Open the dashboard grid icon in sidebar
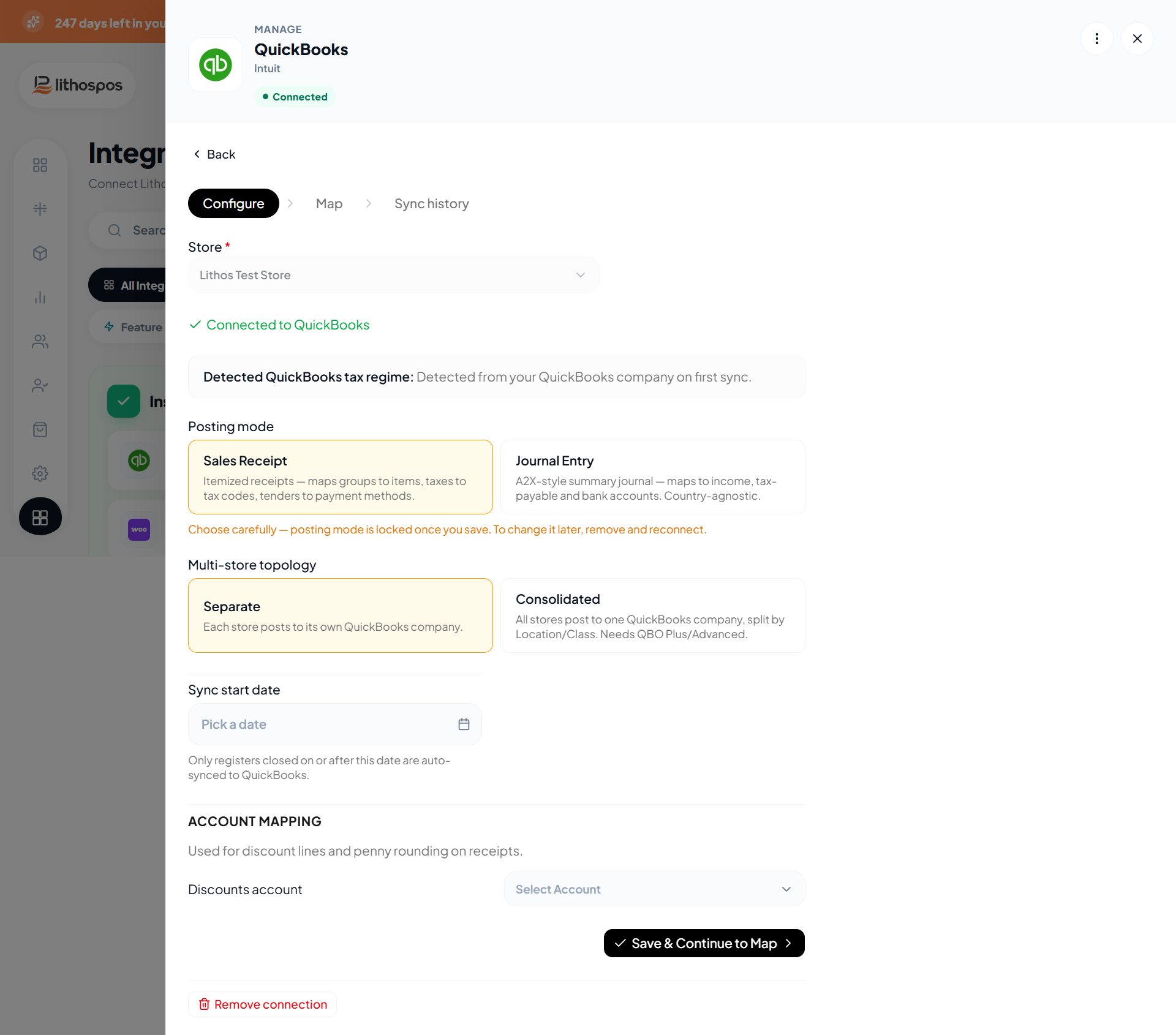1176x1035 pixels. click(x=40, y=165)
